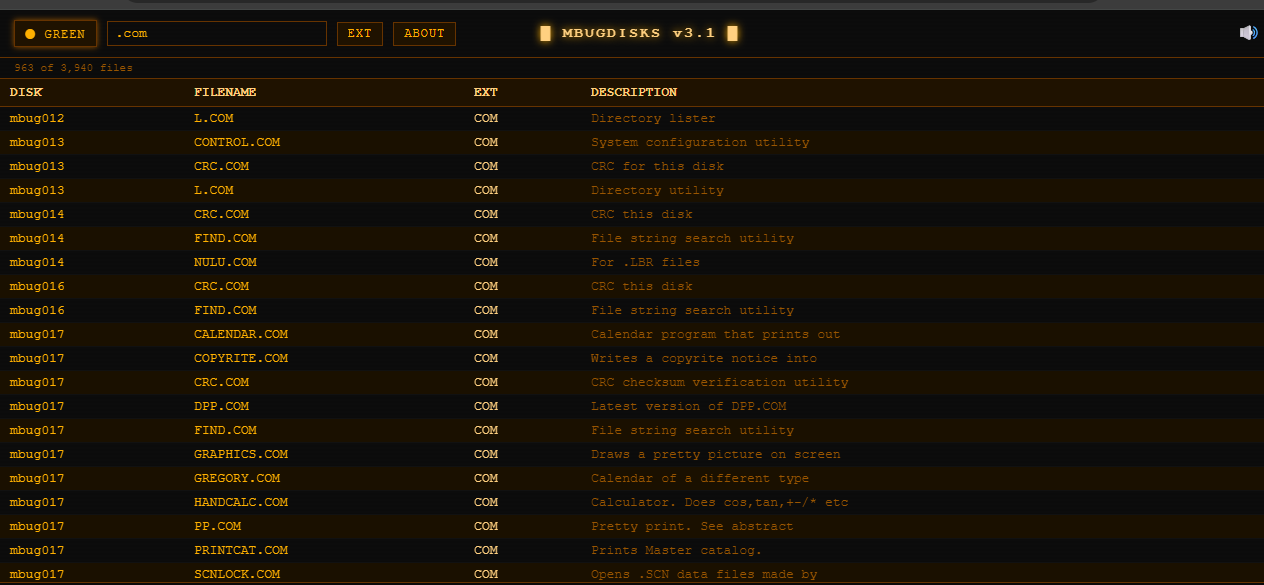
Task: Select the GREGORY.COM filename
Action: point(237,478)
